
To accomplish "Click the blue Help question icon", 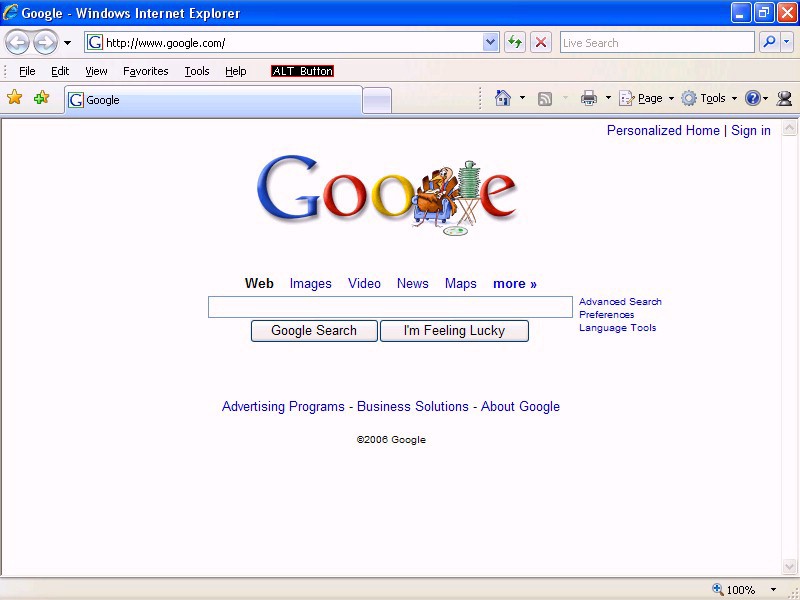I will (753, 98).
